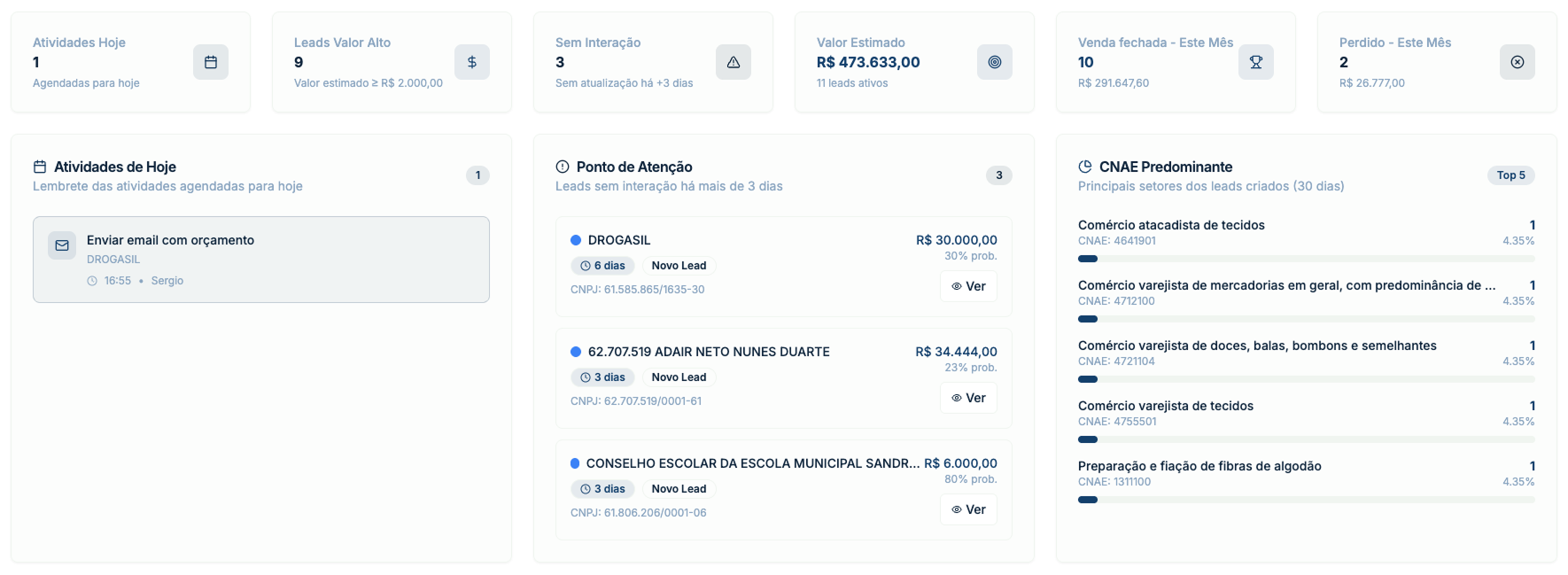Screen dimensions: 1568x575
Task: Select the Atividades de Hoje panel title
Action: pyautogui.click(x=114, y=167)
